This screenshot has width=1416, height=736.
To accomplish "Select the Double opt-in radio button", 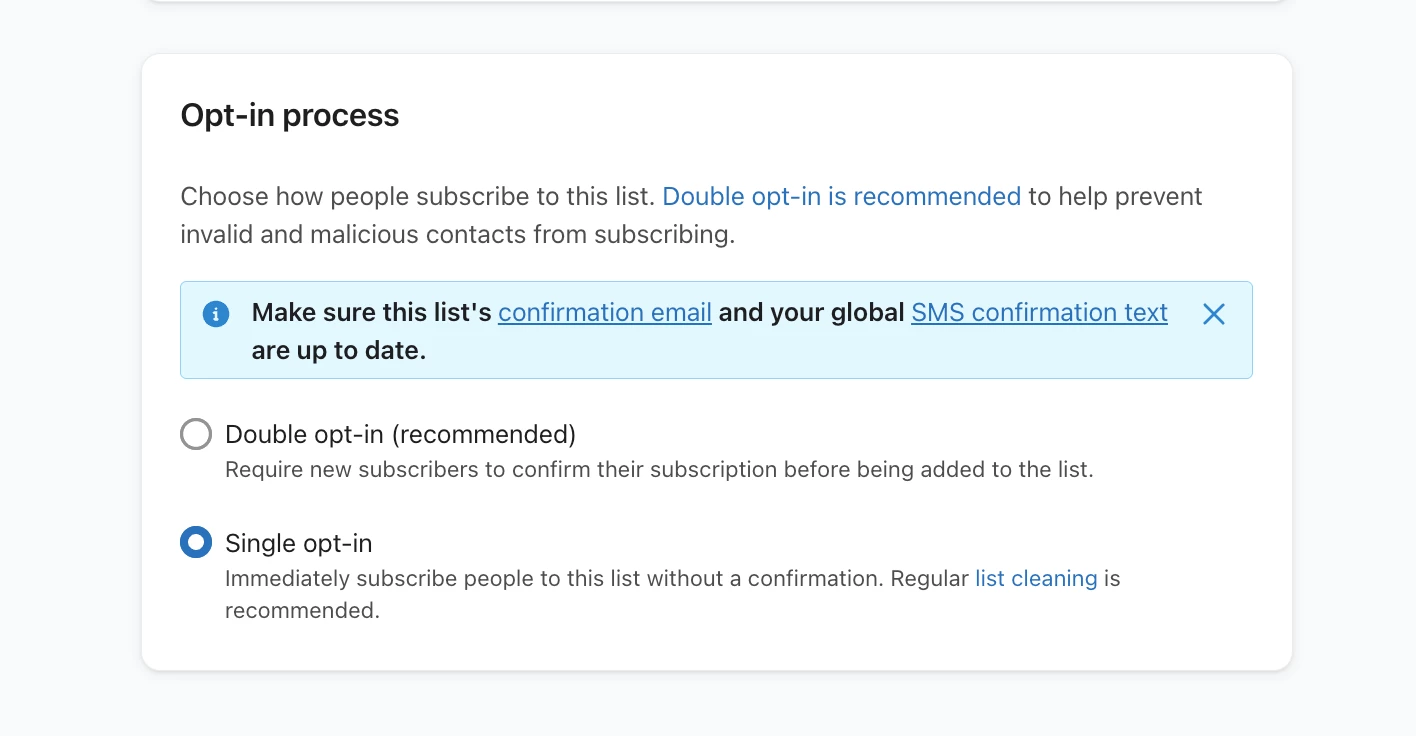I will [196, 434].
